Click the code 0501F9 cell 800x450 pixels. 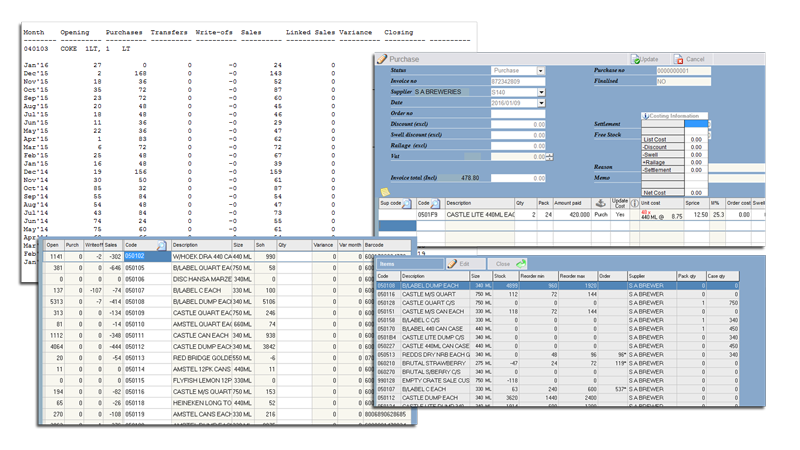click(430, 215)
